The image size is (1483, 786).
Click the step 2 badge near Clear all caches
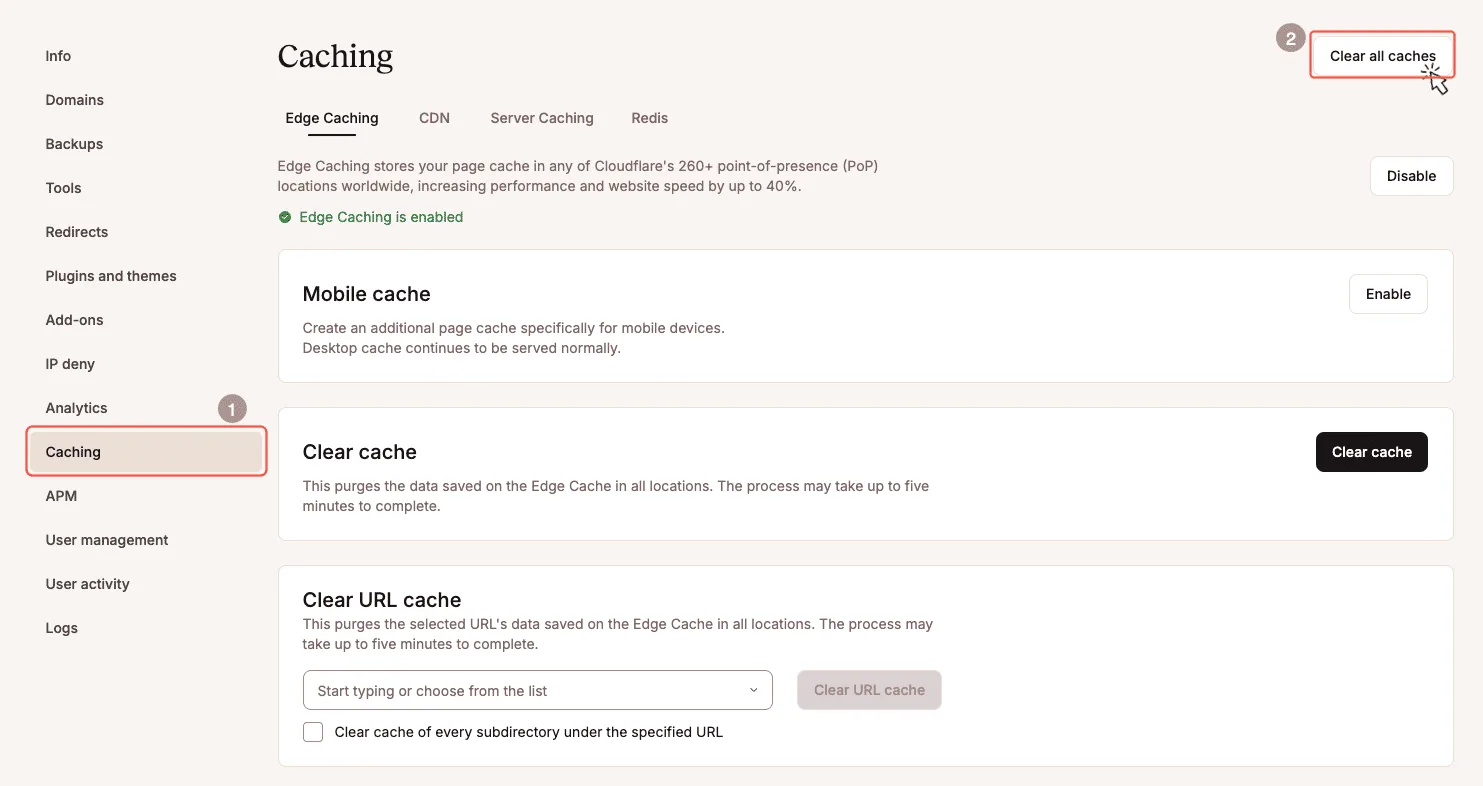(x=1290, y=38)
